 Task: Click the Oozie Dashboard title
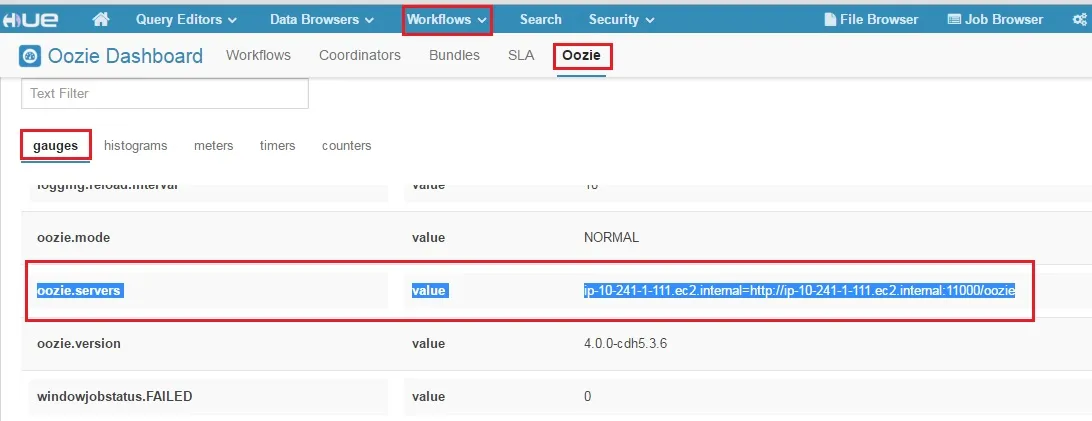tap(125, 56)
